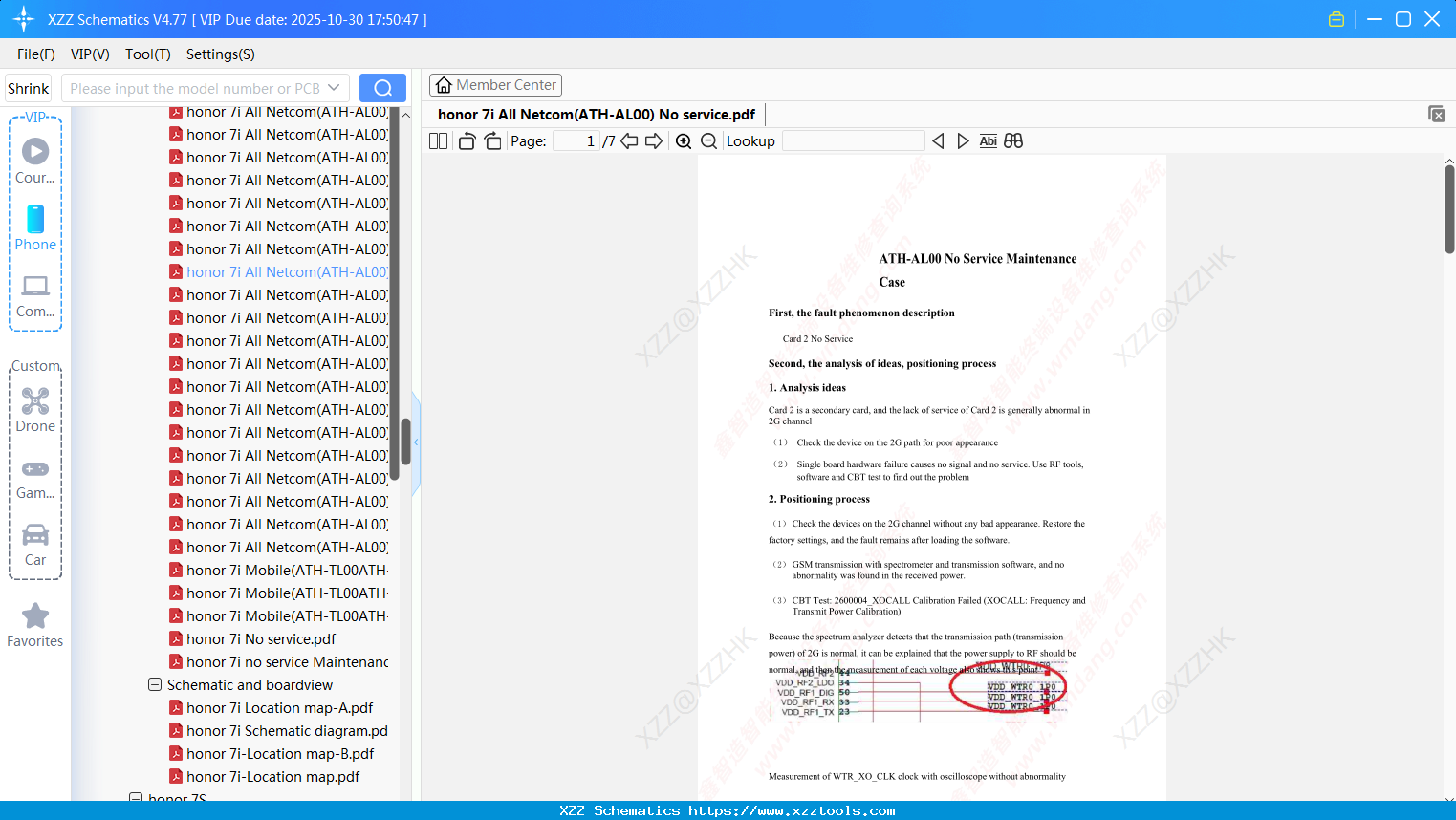The height and width of the screenshot is (820, 1456).
Task: Go to previous PDF page arrow
Action: coord(629,140)
